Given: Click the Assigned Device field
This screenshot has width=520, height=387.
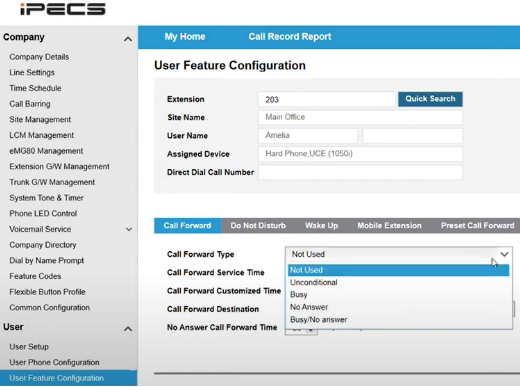Looking at the screenshot, I should pos(360,154).
